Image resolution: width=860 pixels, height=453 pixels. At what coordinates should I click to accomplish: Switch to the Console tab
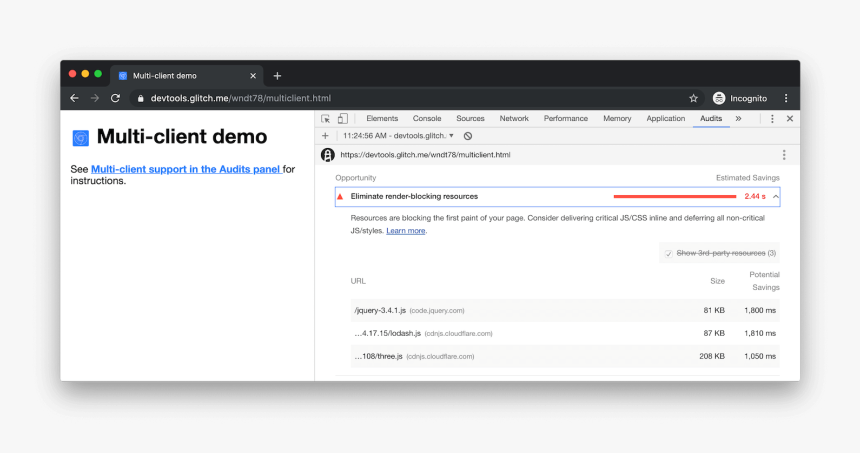[427, 118]
